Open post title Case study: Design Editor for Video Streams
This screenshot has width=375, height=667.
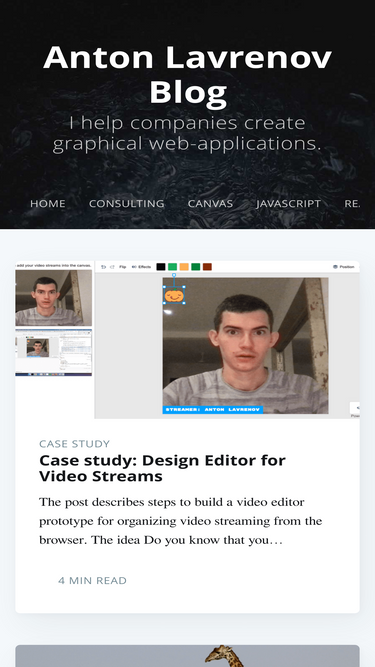tap(162, 468)
